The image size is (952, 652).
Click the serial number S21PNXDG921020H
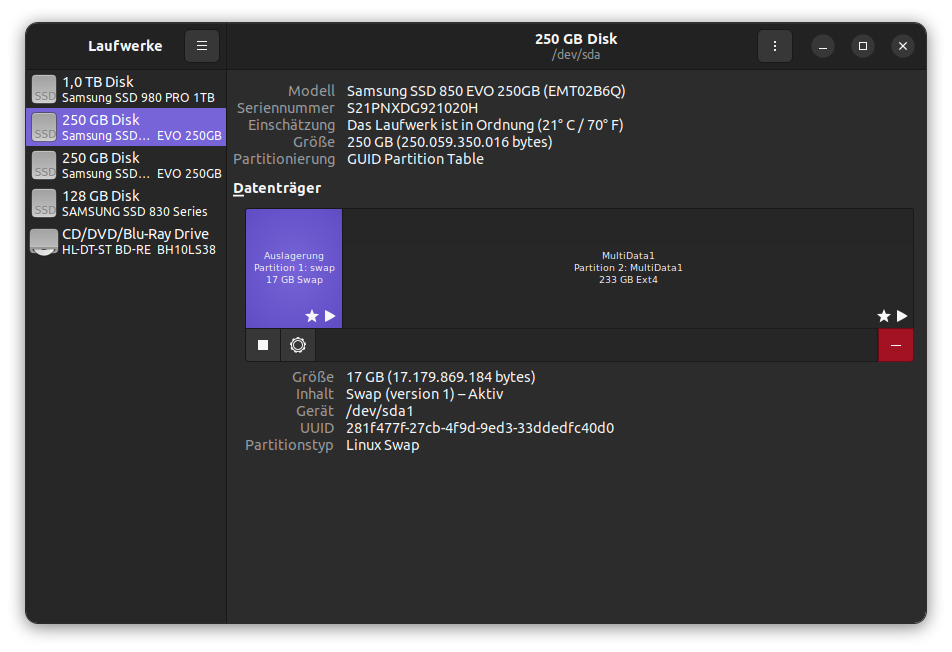tap(412, 108)
